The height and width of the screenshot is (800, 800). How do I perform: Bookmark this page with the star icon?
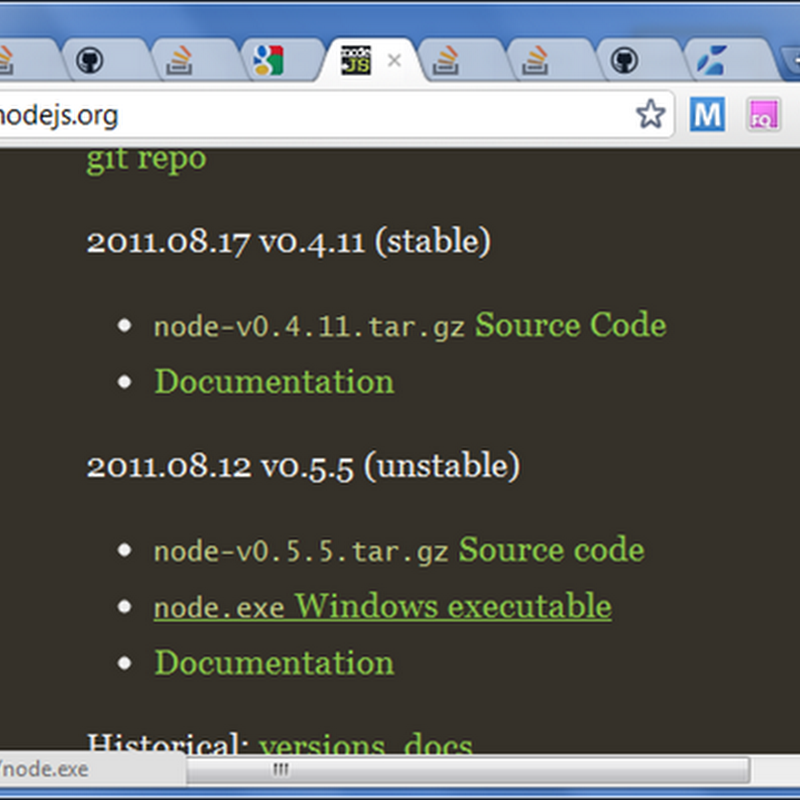coord(651,114)
